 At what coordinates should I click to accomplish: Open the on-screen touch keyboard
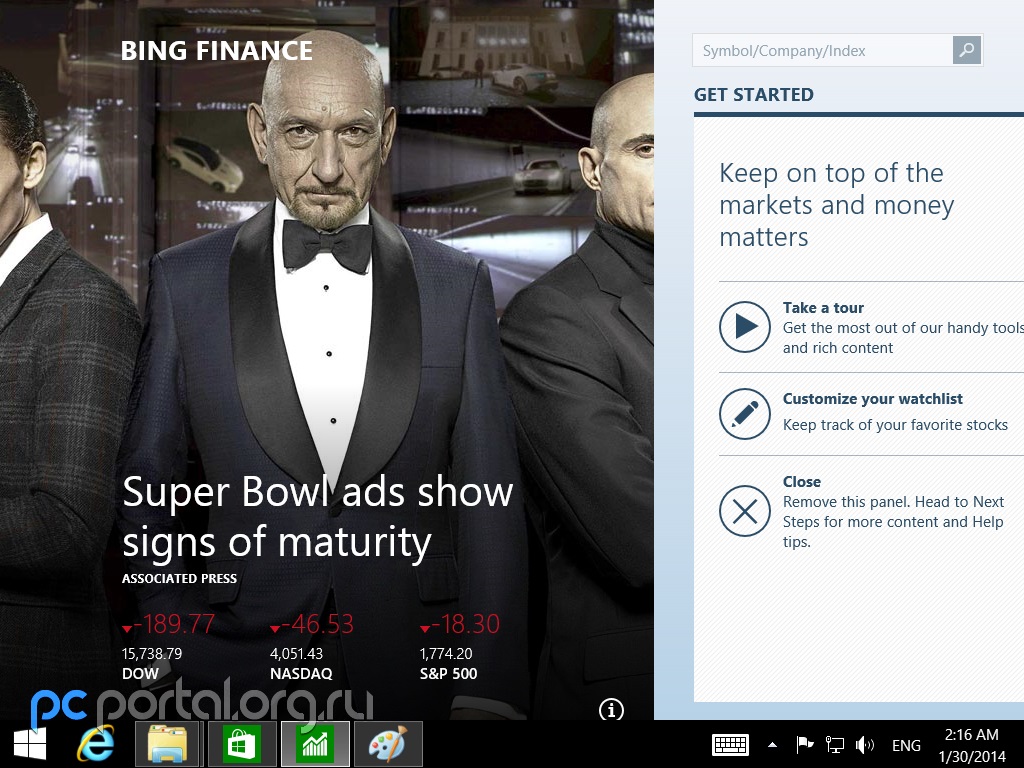tap(730, 745)
